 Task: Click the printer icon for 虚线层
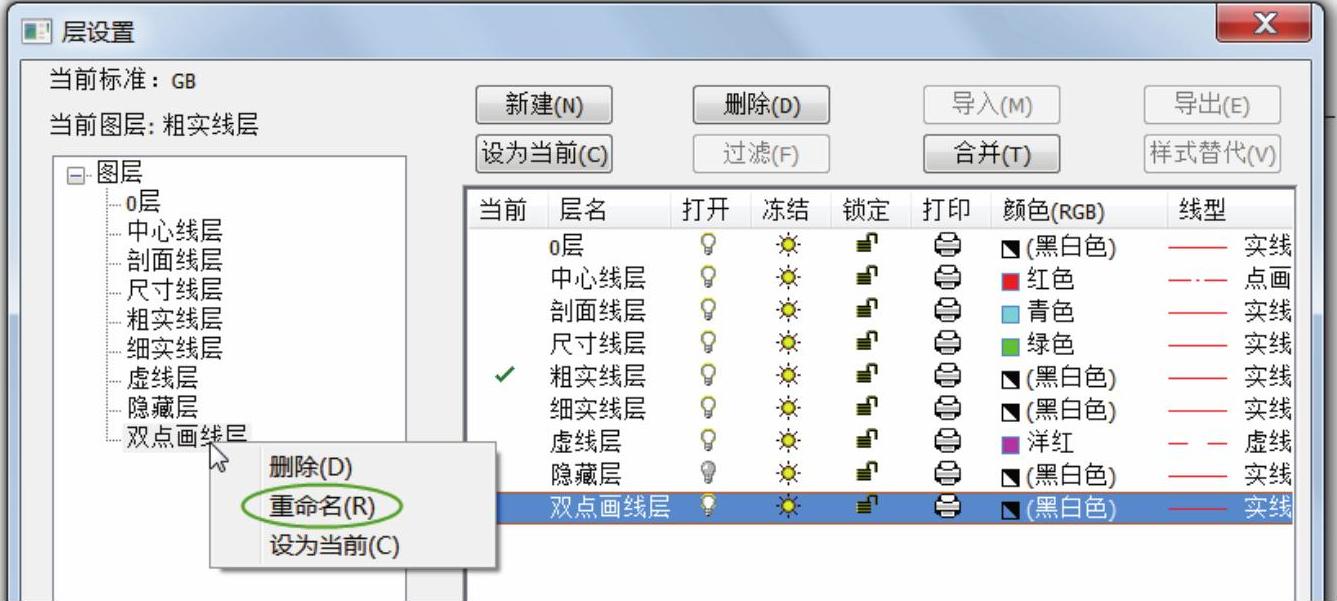point(947,442)
